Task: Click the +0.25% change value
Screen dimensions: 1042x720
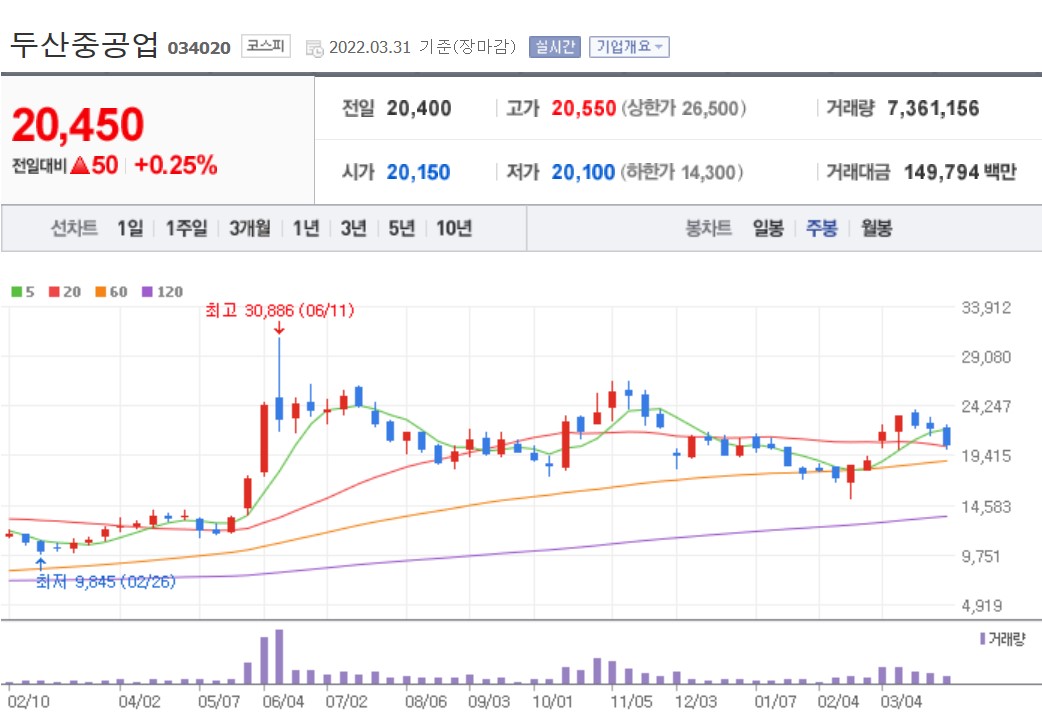Action: point(175,165)
